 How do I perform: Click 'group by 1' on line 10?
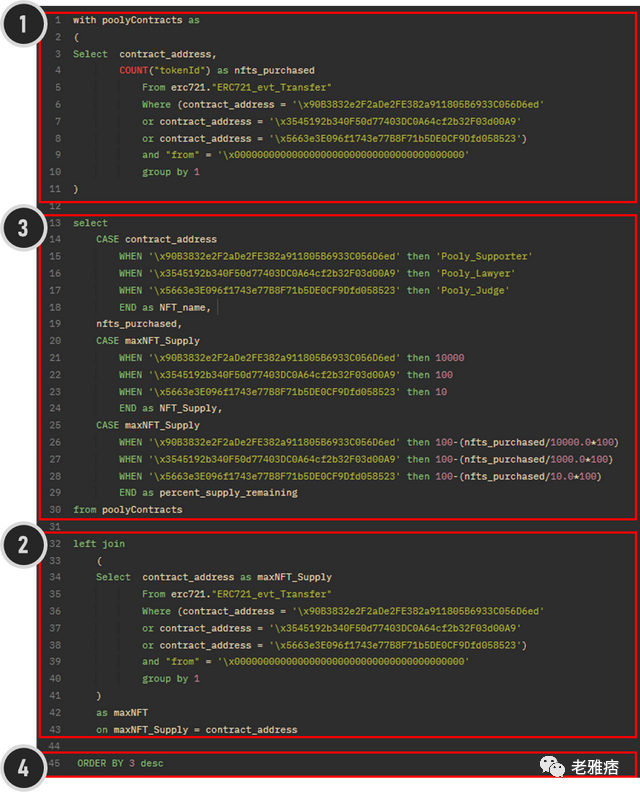pos(171,172)
